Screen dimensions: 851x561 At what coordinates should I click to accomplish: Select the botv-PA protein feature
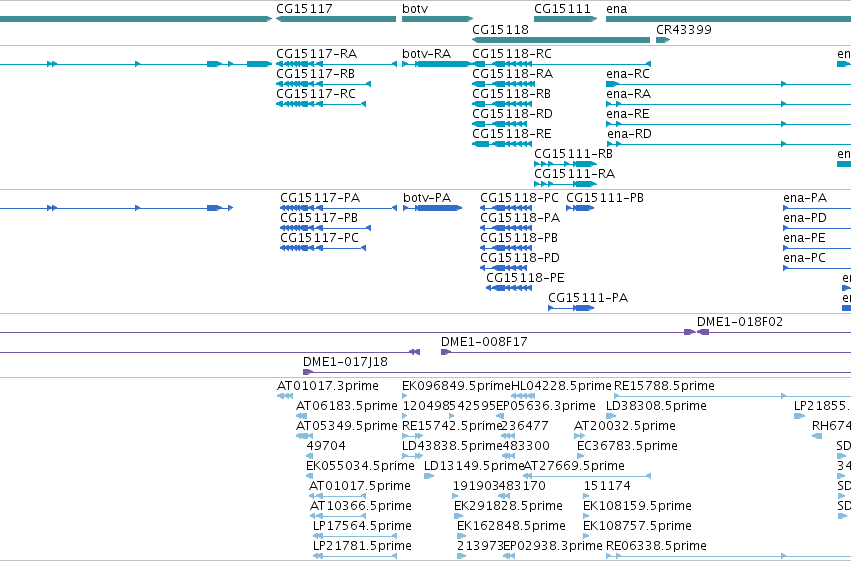[433, 208]
